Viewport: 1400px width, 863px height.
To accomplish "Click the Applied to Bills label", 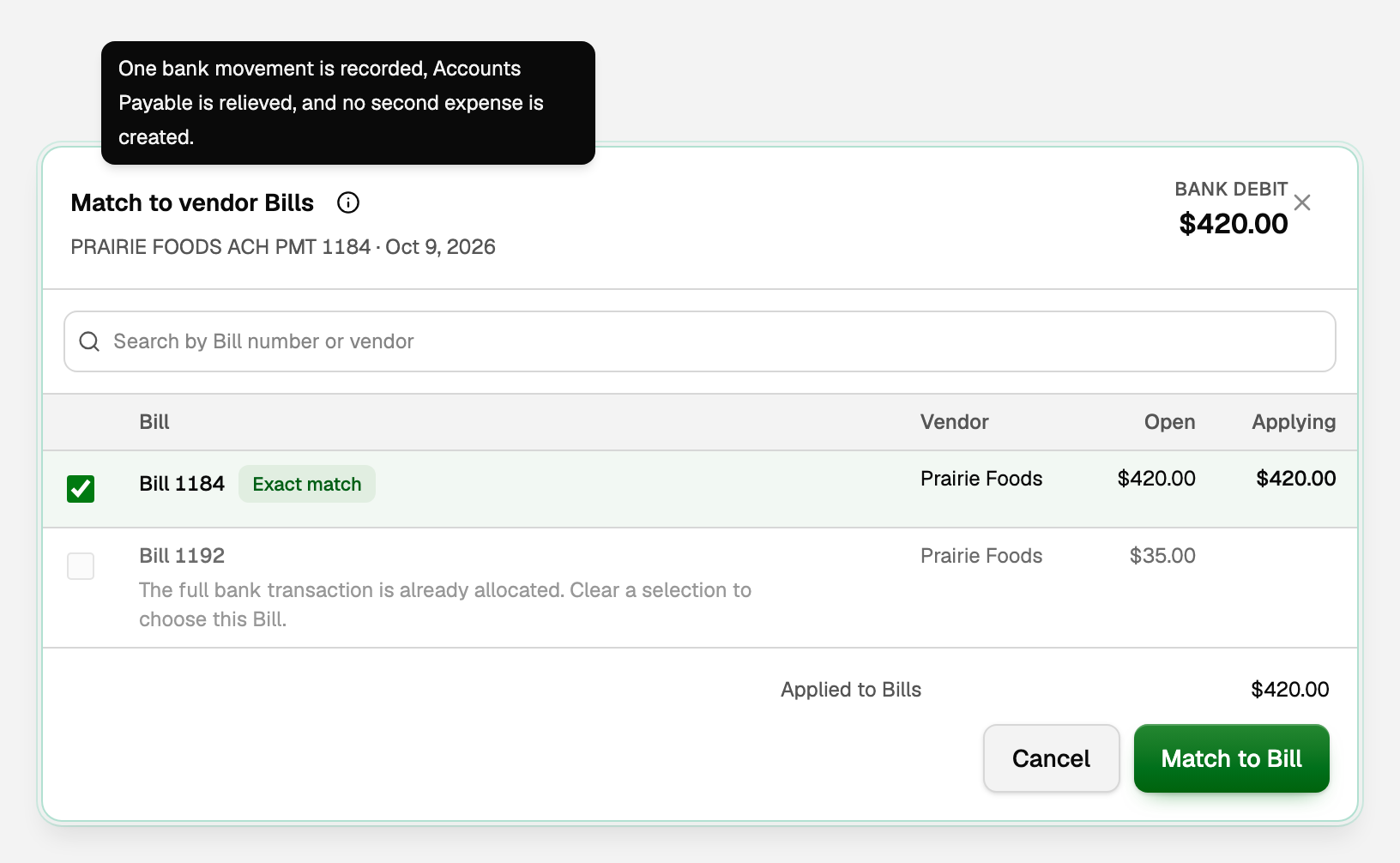I will [x=851, y=690].
